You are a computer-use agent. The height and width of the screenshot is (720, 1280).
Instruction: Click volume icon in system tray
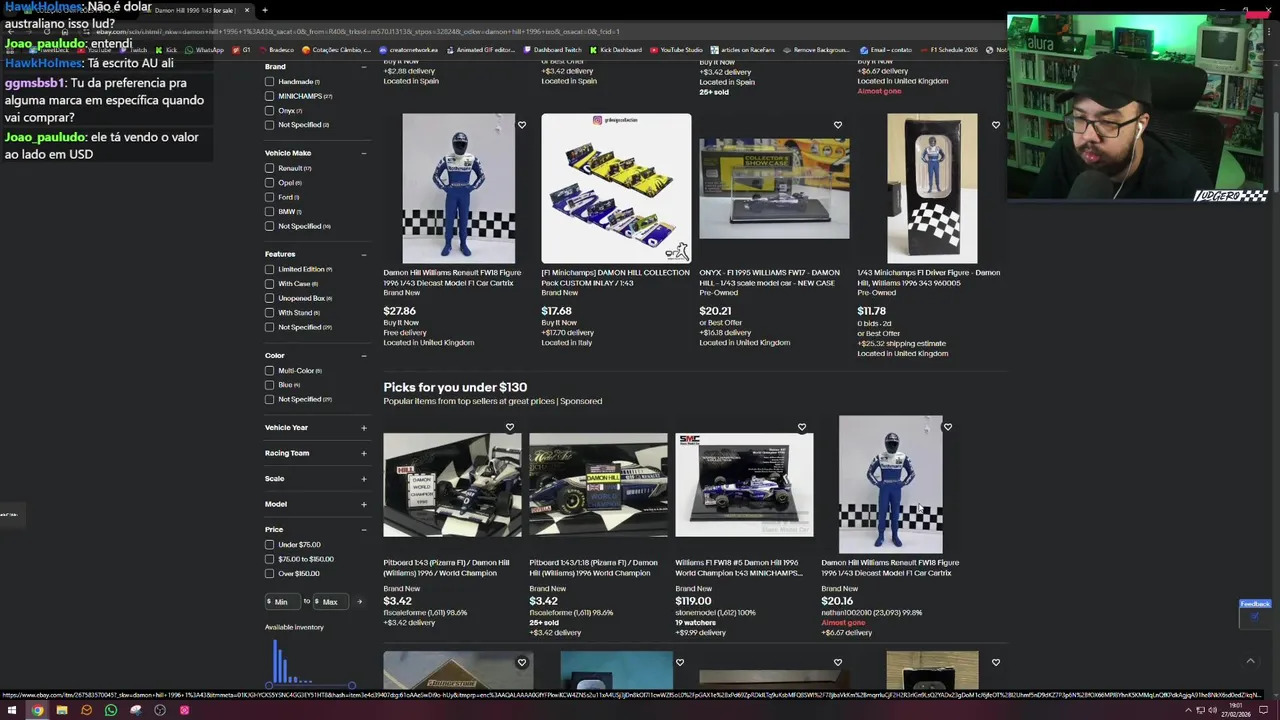pos(1213,710)
